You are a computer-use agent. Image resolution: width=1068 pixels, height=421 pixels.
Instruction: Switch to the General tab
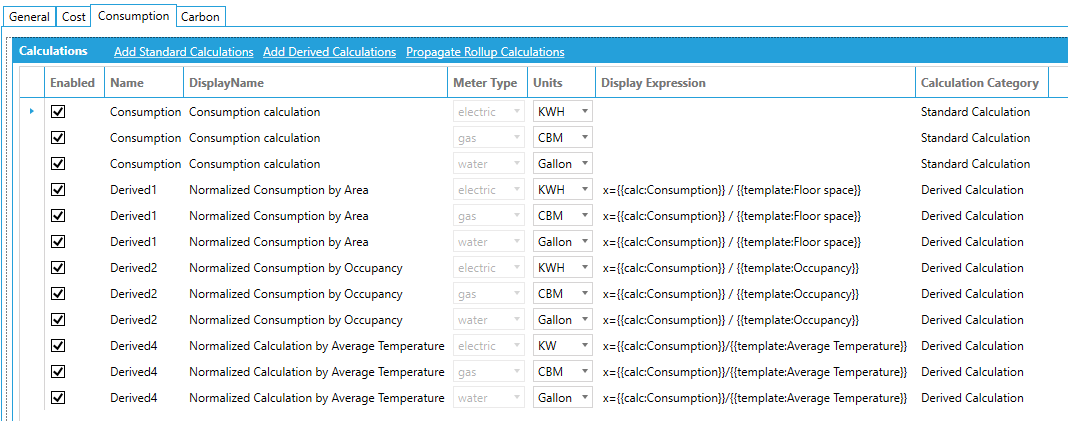[x=29, y=17]
